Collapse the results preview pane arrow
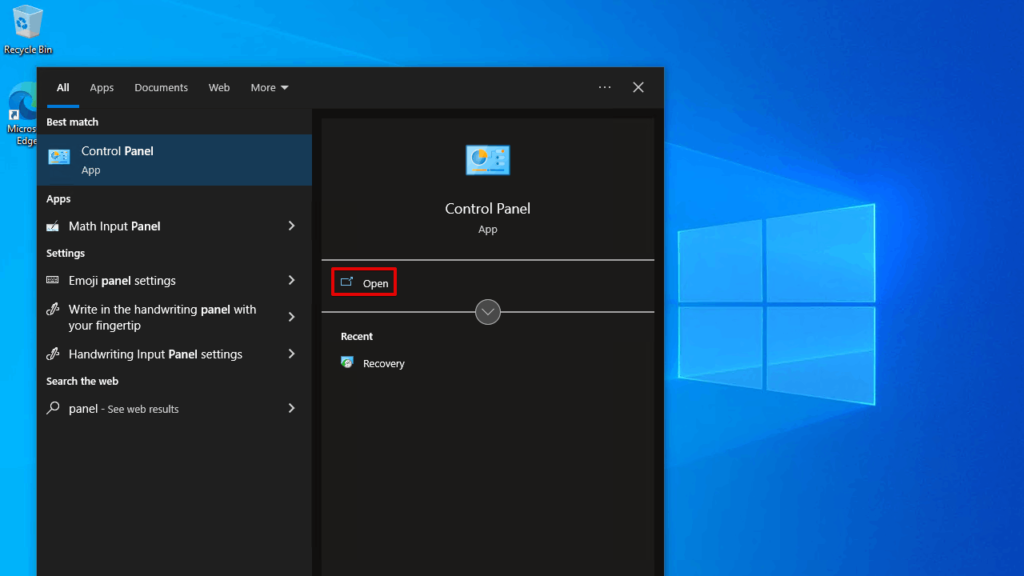 coord(487,311)
